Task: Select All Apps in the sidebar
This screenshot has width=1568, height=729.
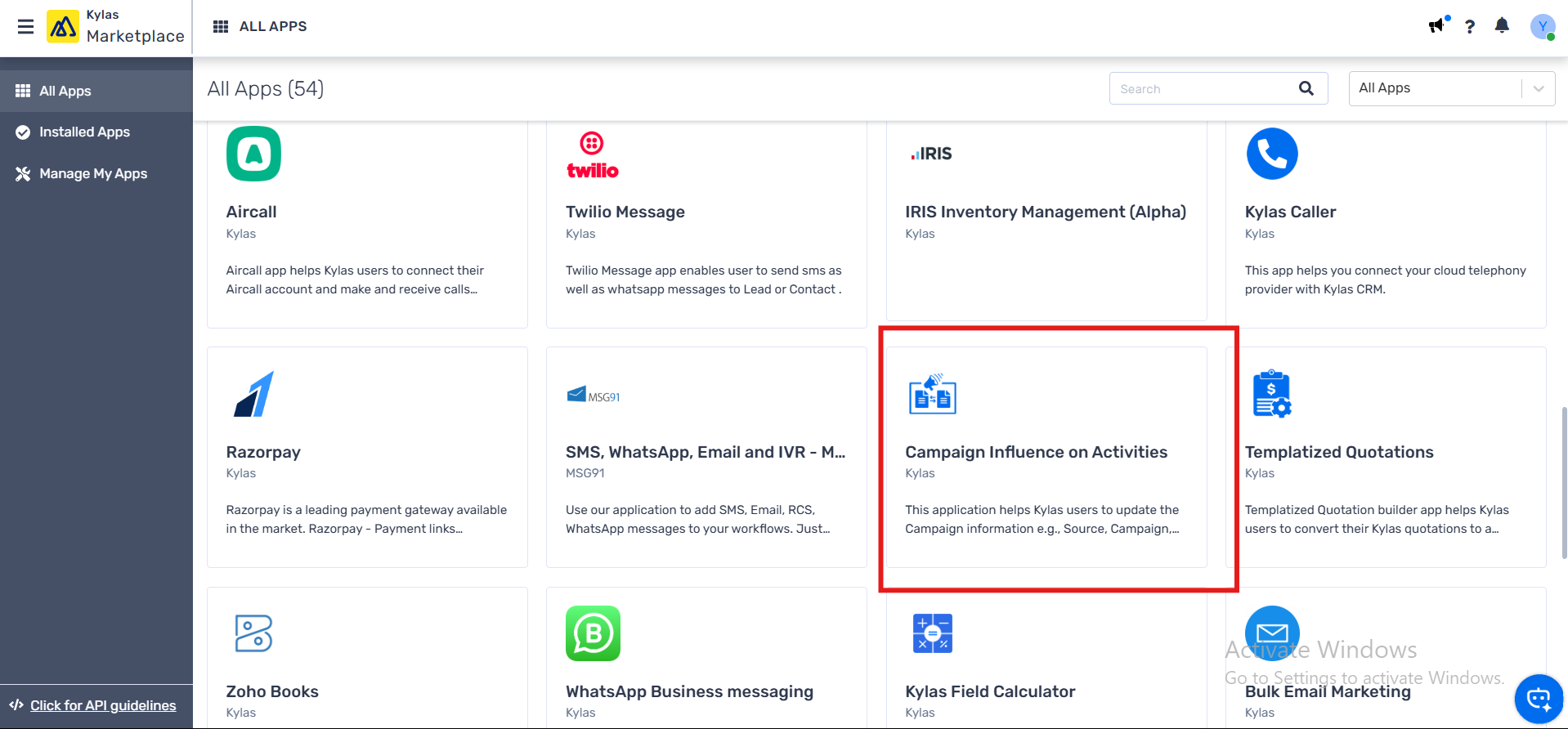Action: [96, 91]
